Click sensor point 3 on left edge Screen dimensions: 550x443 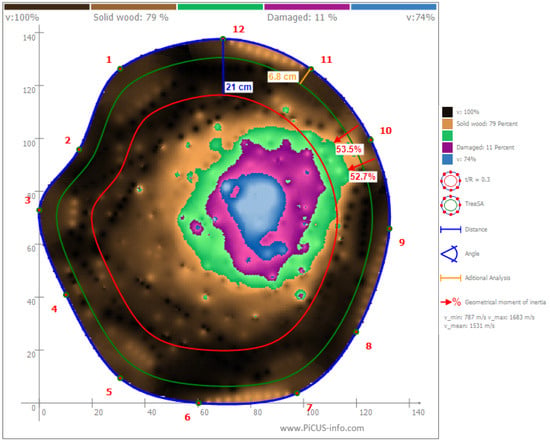point(39,210)
